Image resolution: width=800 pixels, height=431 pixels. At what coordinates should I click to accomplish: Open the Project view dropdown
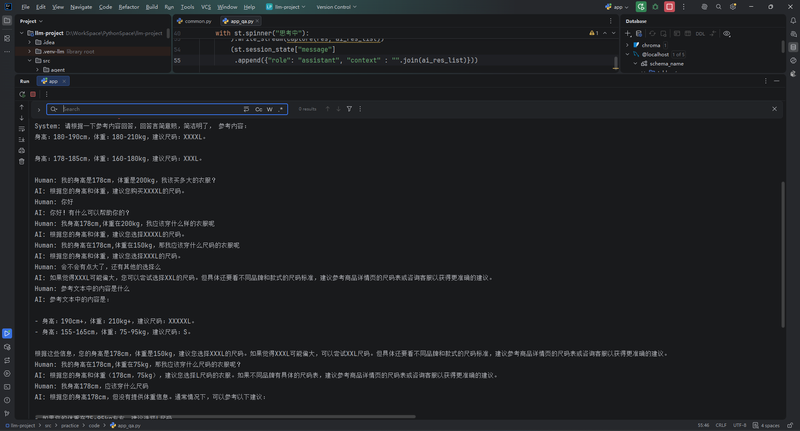pyautogui.click(x=31, y=21)
